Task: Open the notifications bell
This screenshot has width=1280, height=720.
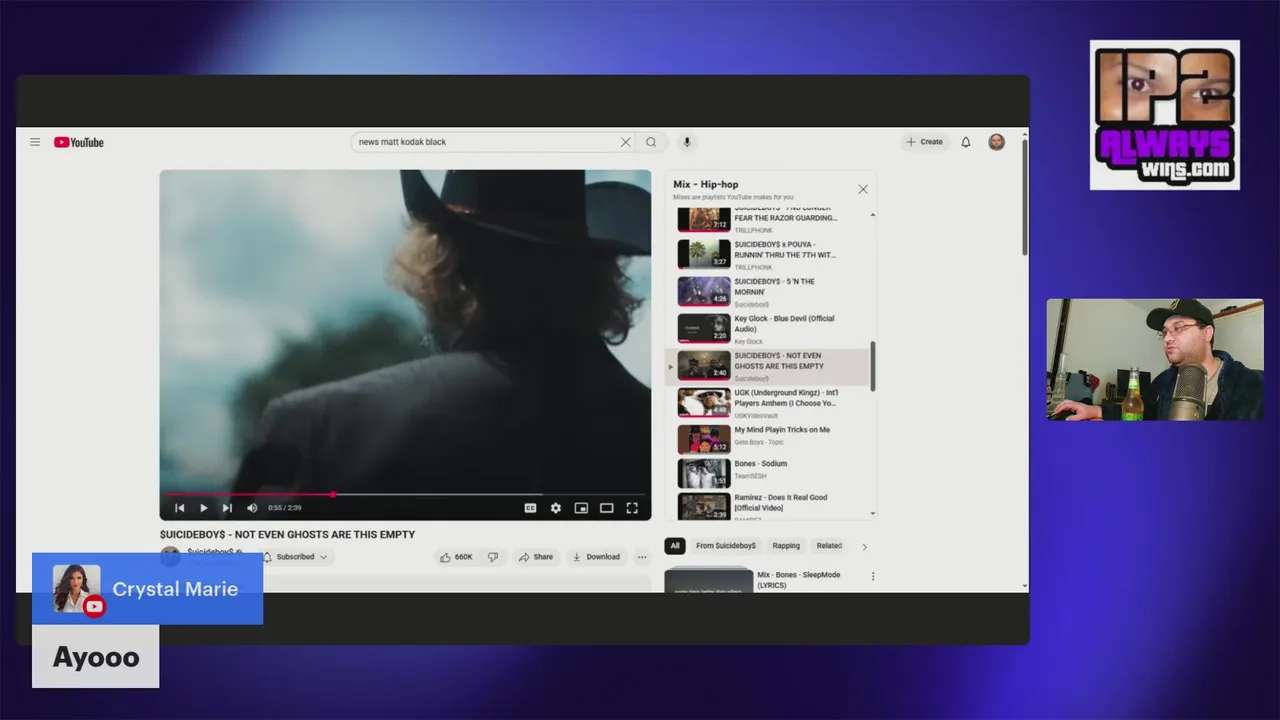Action: (966, 142)
